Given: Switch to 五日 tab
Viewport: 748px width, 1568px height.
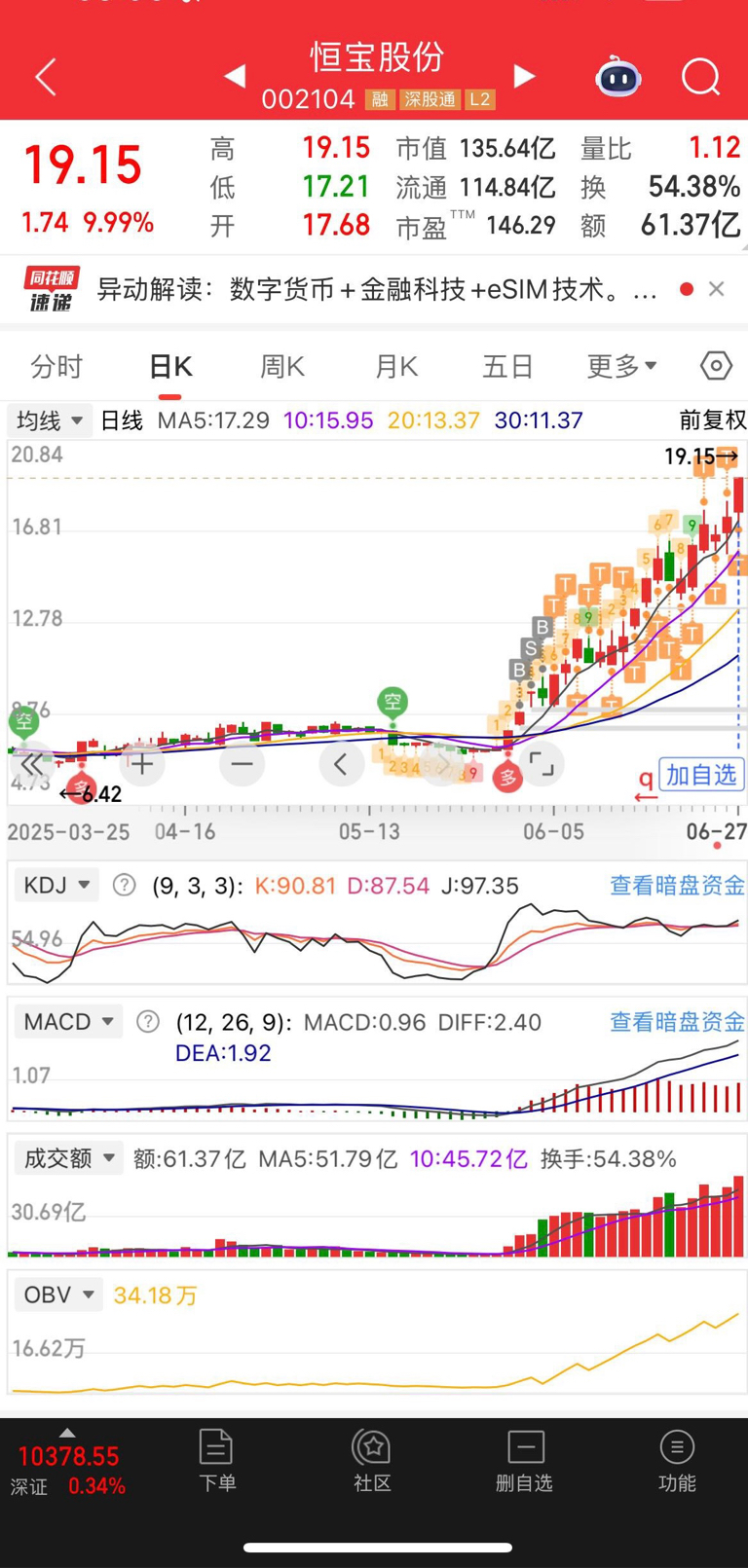Looking at the screenshot, I should (x=508, y=367).
